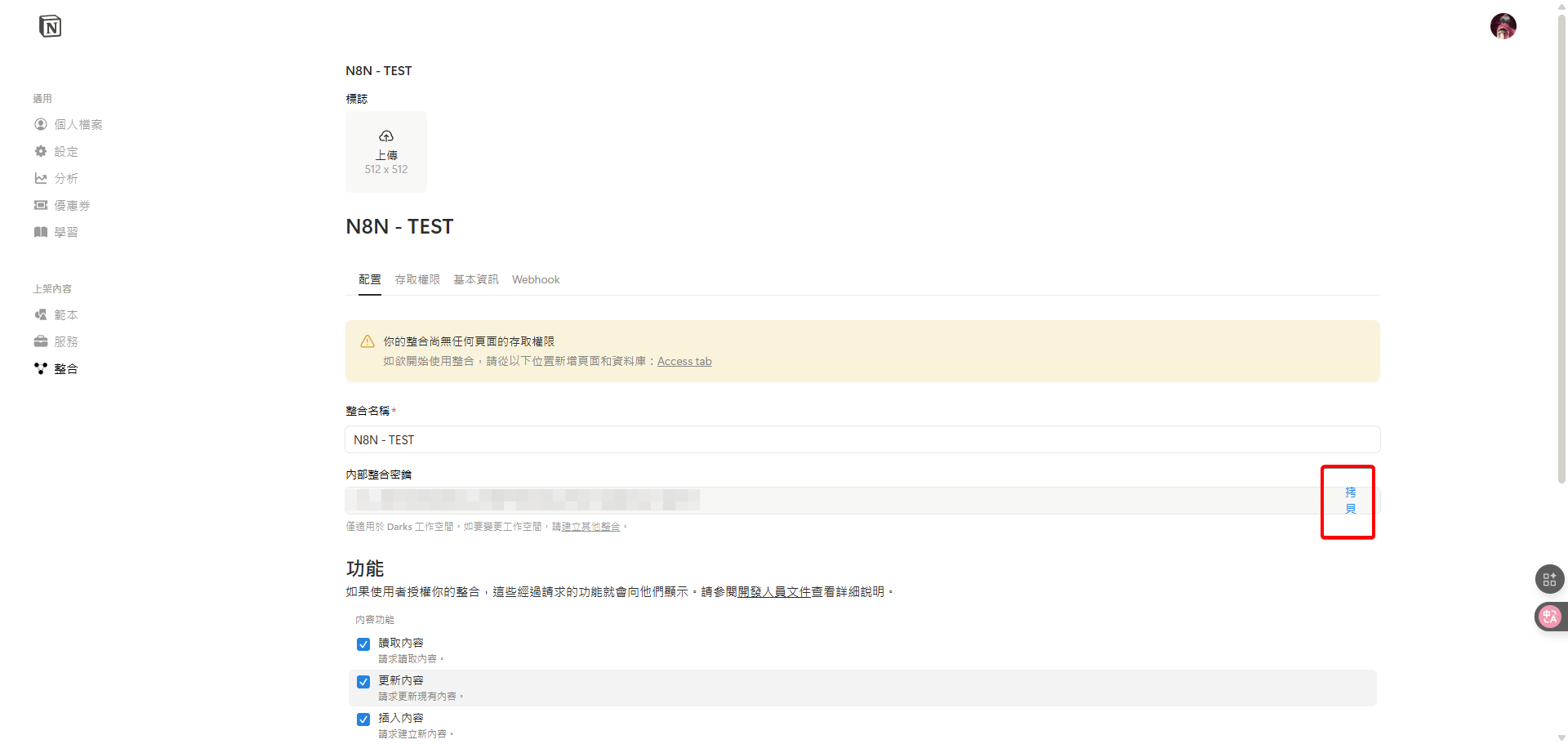Switch to the 存取權限 tab
Image resolution: width=1568 pixels, height=744 pixels.
(416, 279)
